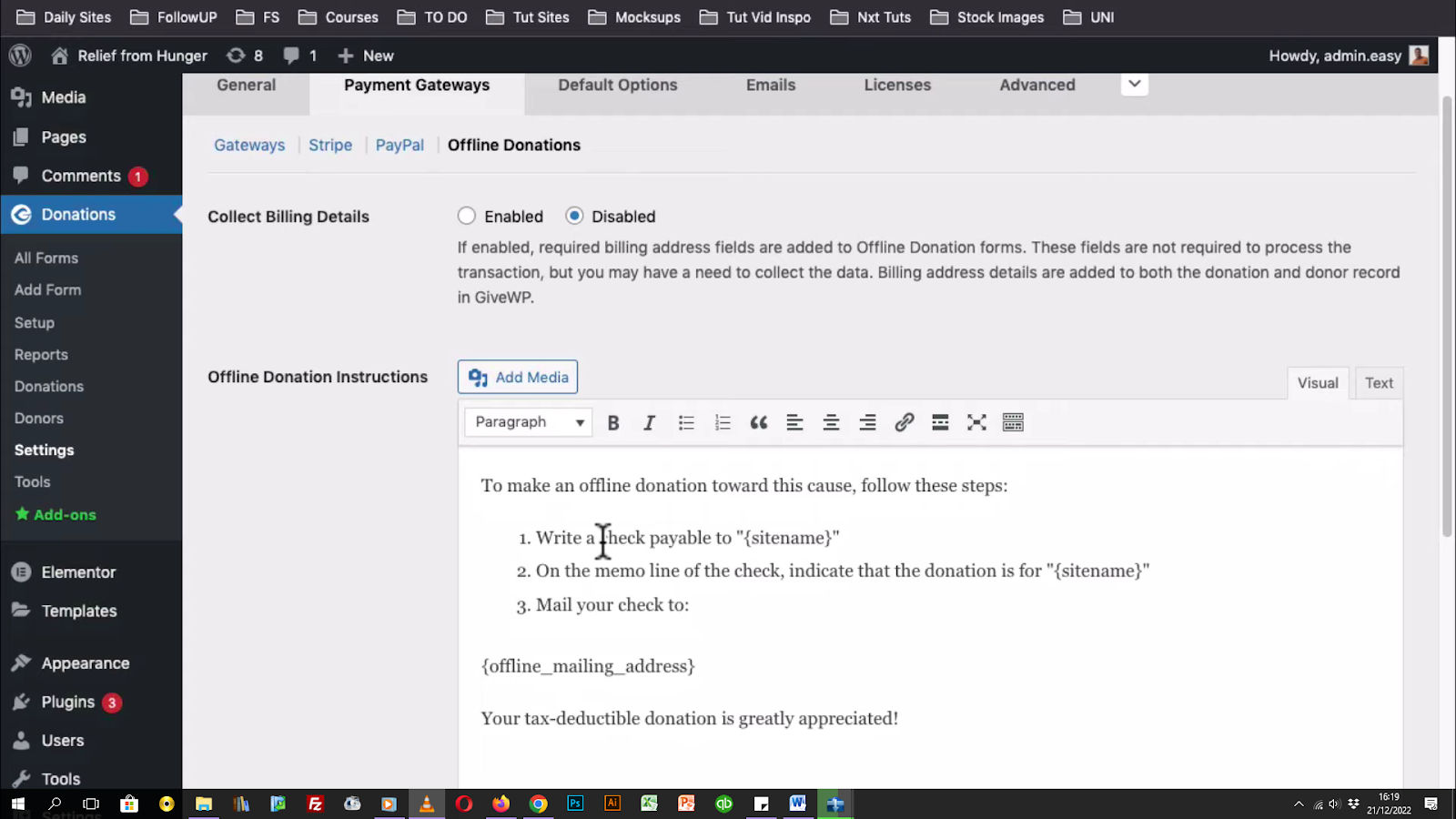Align text center
Viewport: 1456px width, 819px height.
point(831,422)
